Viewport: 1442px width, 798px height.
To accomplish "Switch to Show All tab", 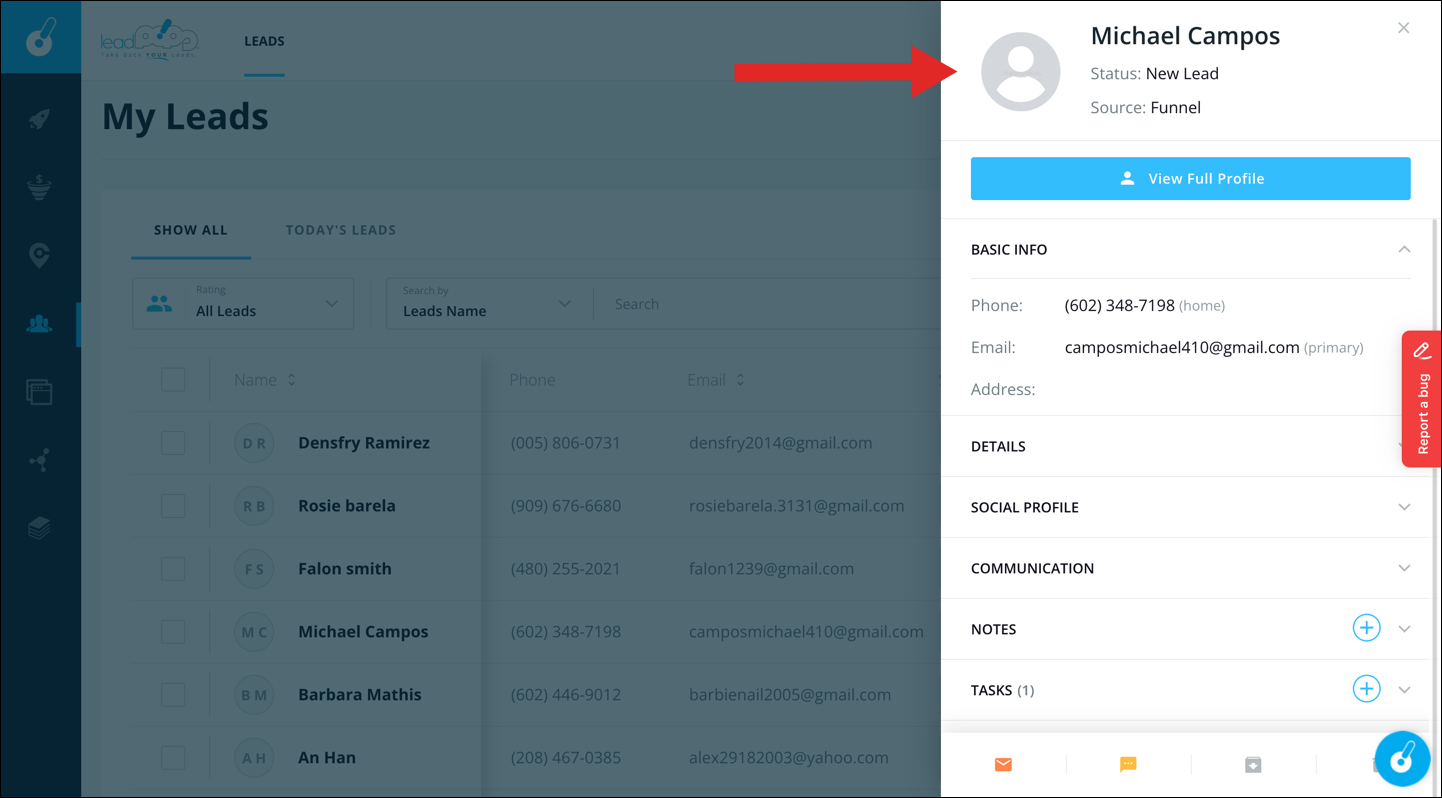I will (x=191, y=230).
